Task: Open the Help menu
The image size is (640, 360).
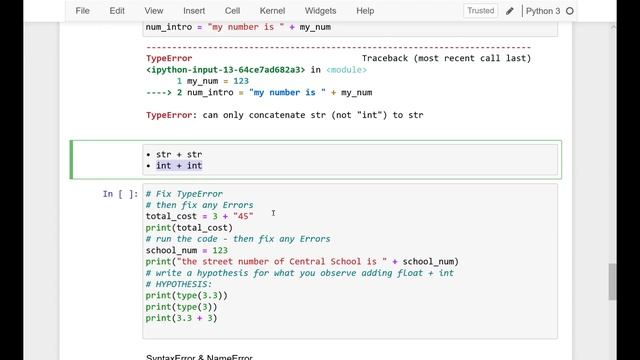Action: point(365,11)
